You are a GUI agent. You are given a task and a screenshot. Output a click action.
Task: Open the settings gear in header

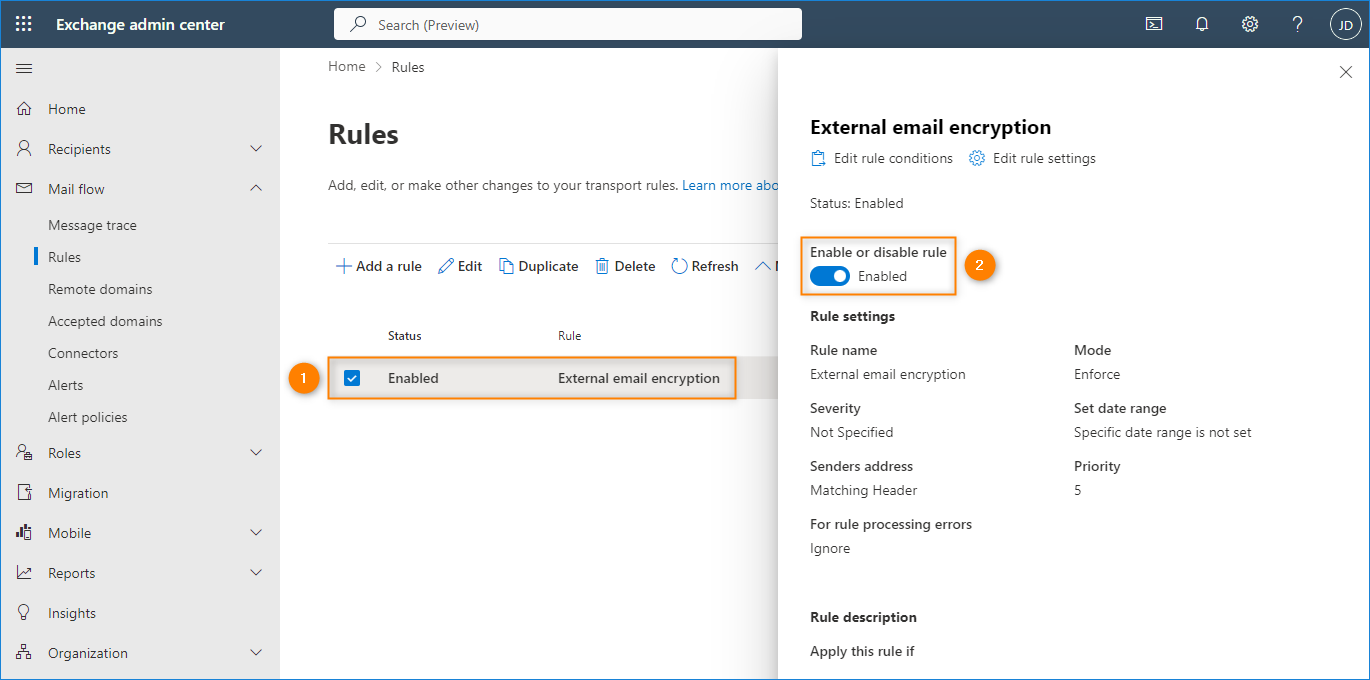pyautogui.click(x=1250, y=24)
